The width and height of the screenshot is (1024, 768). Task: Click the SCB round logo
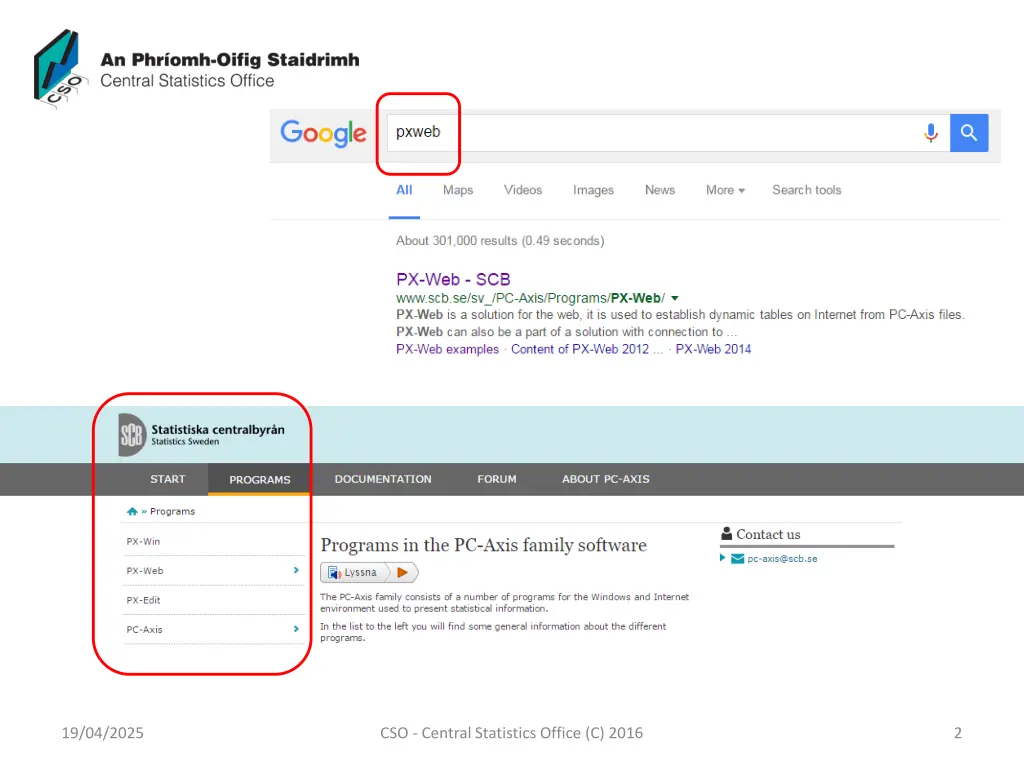[131, 435]
